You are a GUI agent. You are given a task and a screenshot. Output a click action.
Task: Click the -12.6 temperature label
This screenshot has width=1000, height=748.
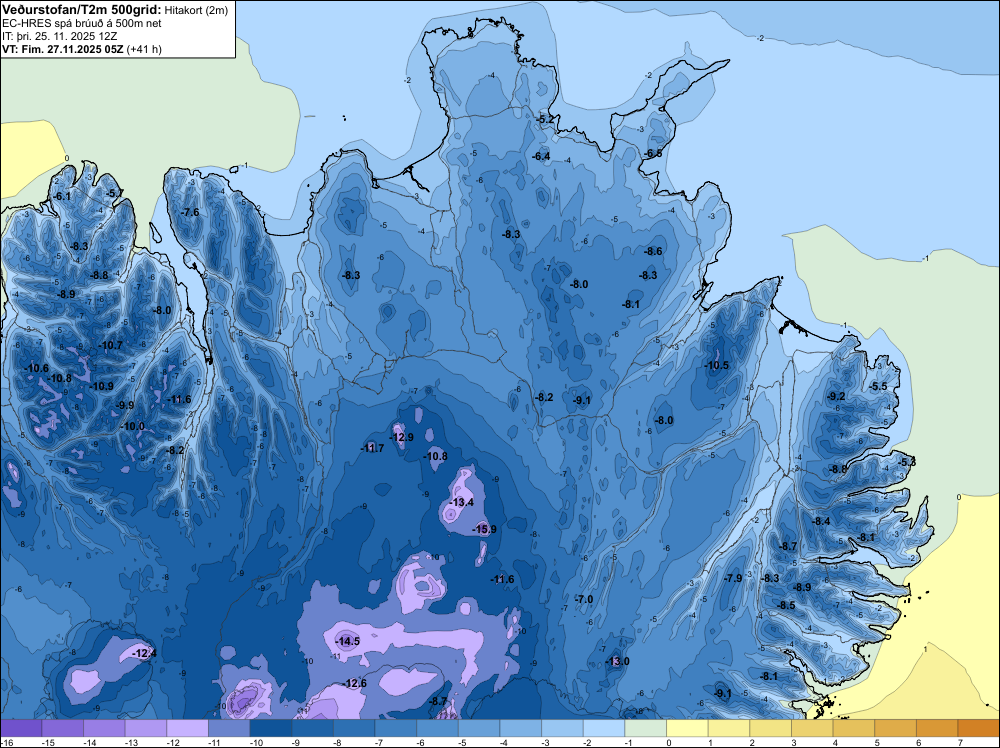click(x=355, y=684)
